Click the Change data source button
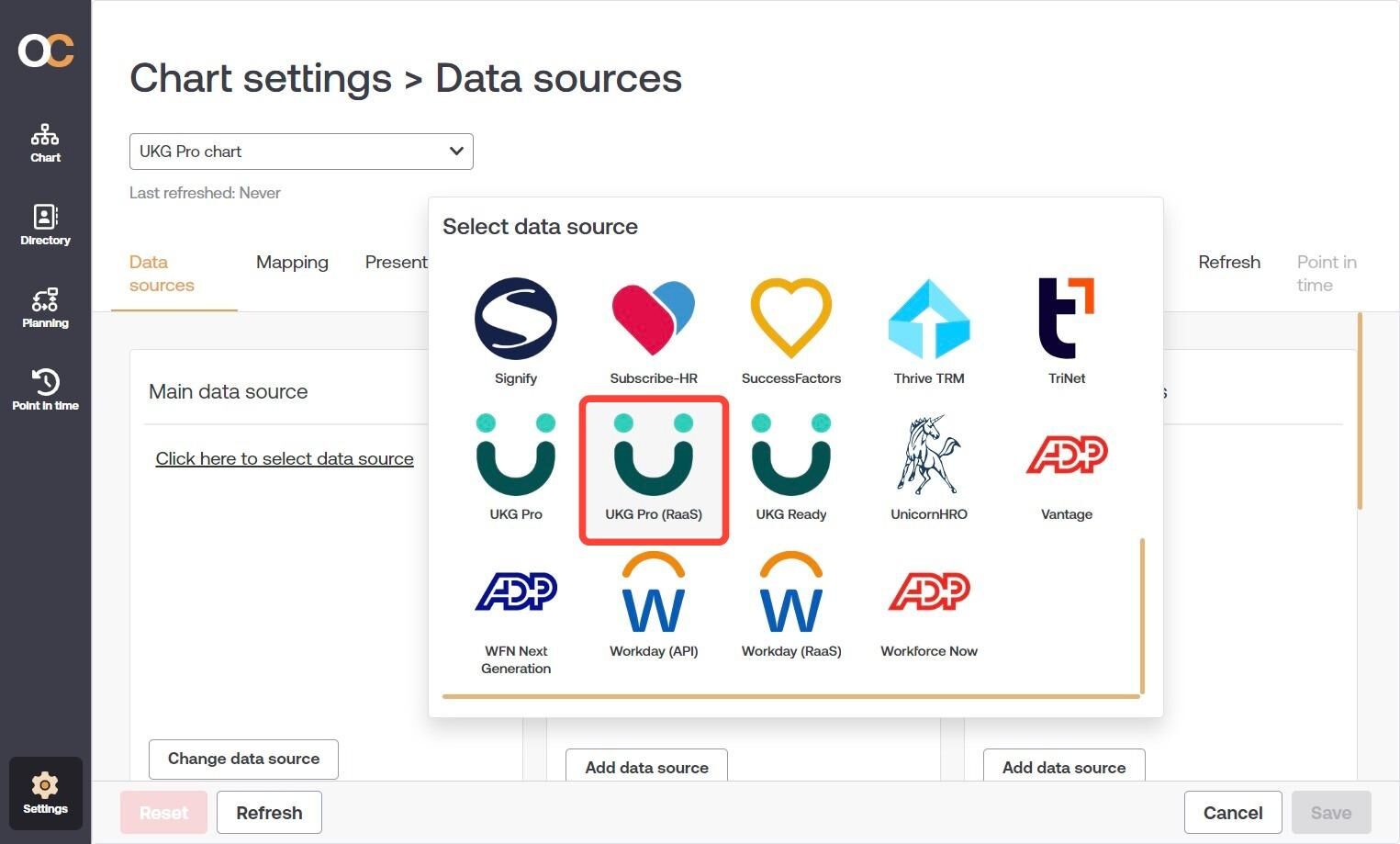Viewport: 1400px width, 844px height. pyautogui.click(x=243, y=759)
